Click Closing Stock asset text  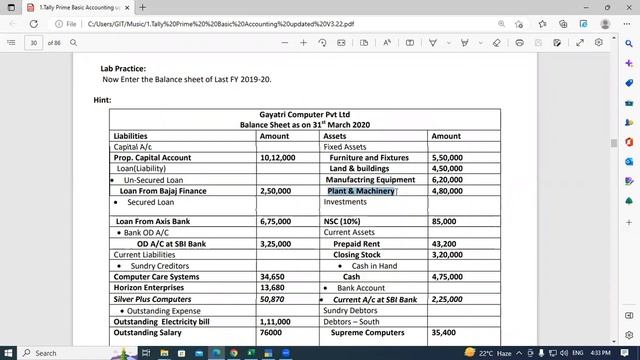coord(357,255)
